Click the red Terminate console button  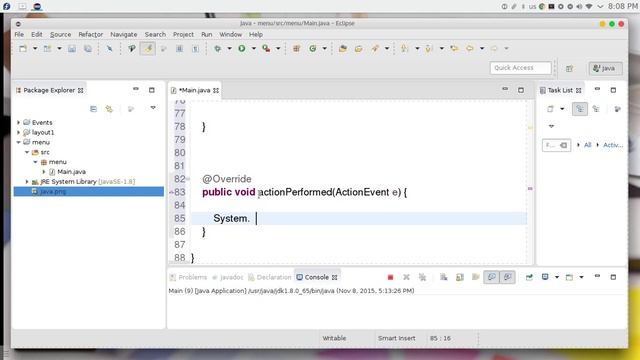pyautogui.click(x=390, y=277)
